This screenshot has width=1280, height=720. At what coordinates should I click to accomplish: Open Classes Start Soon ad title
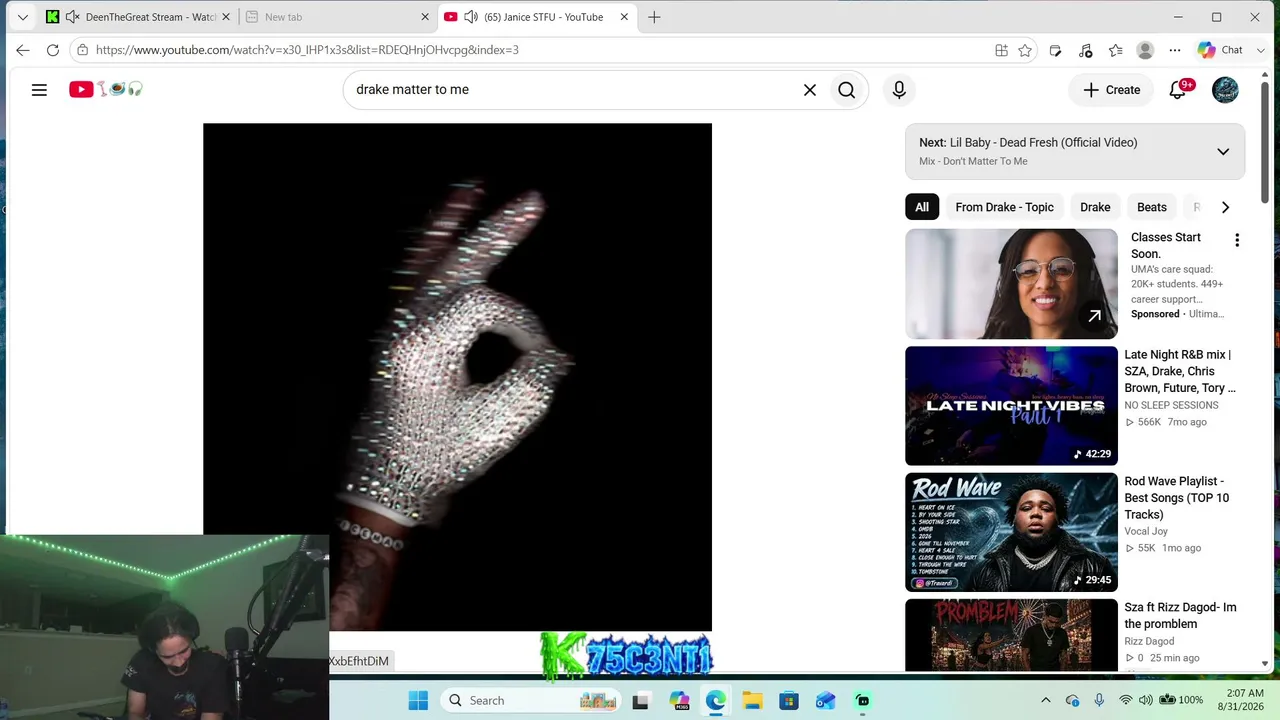1166,245
